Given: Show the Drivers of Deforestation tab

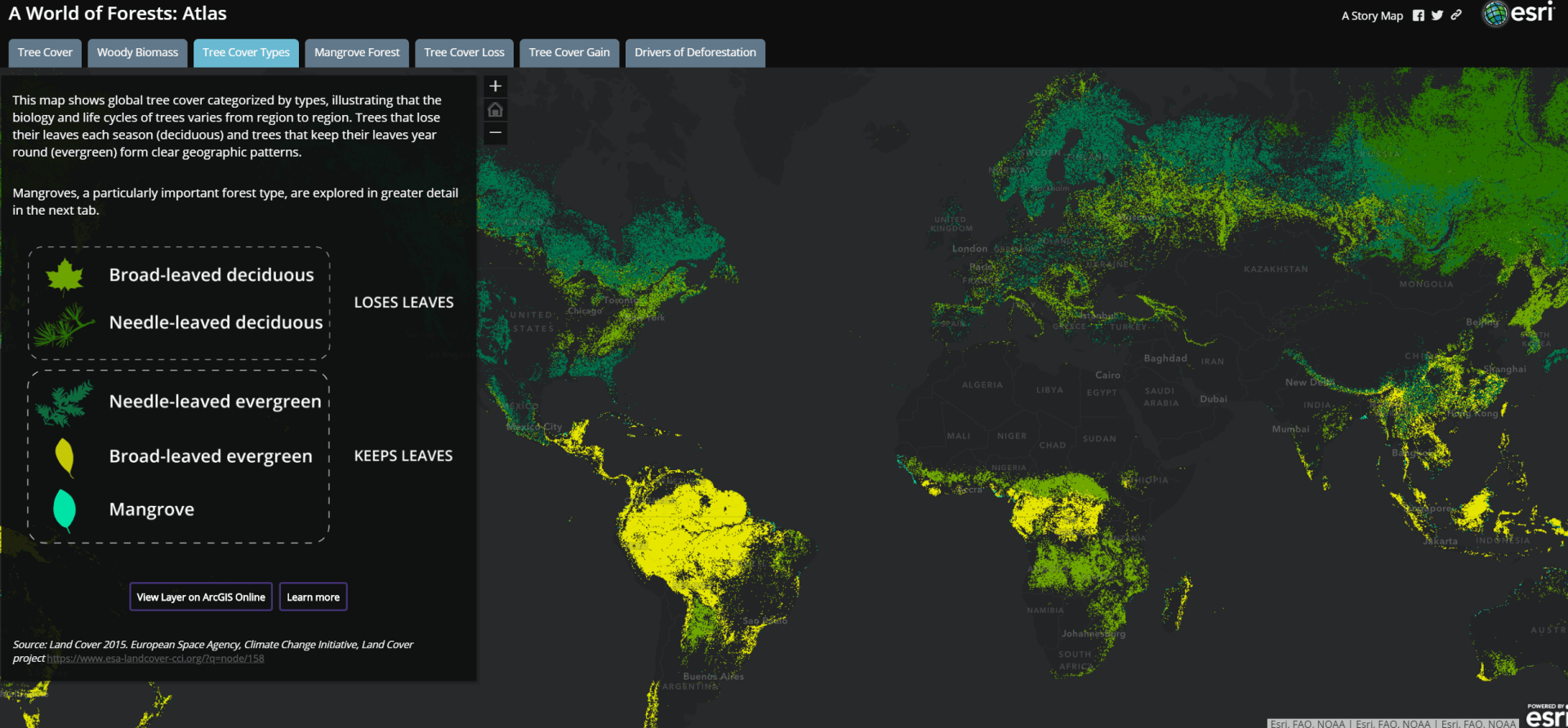Looking at the screenshot, I should click(x=695, y=52).
